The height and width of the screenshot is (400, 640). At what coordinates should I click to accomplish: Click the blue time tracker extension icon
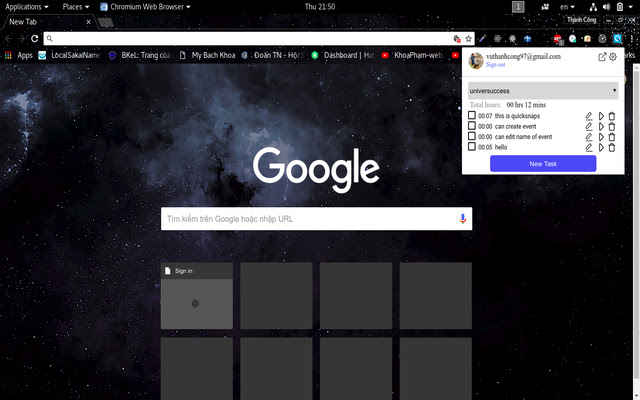(618, 39)
